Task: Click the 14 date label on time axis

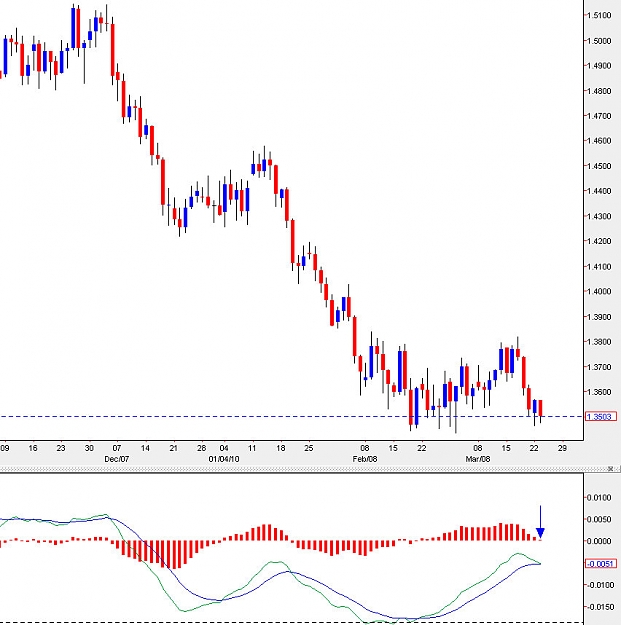Action: [x=145, y=448]
